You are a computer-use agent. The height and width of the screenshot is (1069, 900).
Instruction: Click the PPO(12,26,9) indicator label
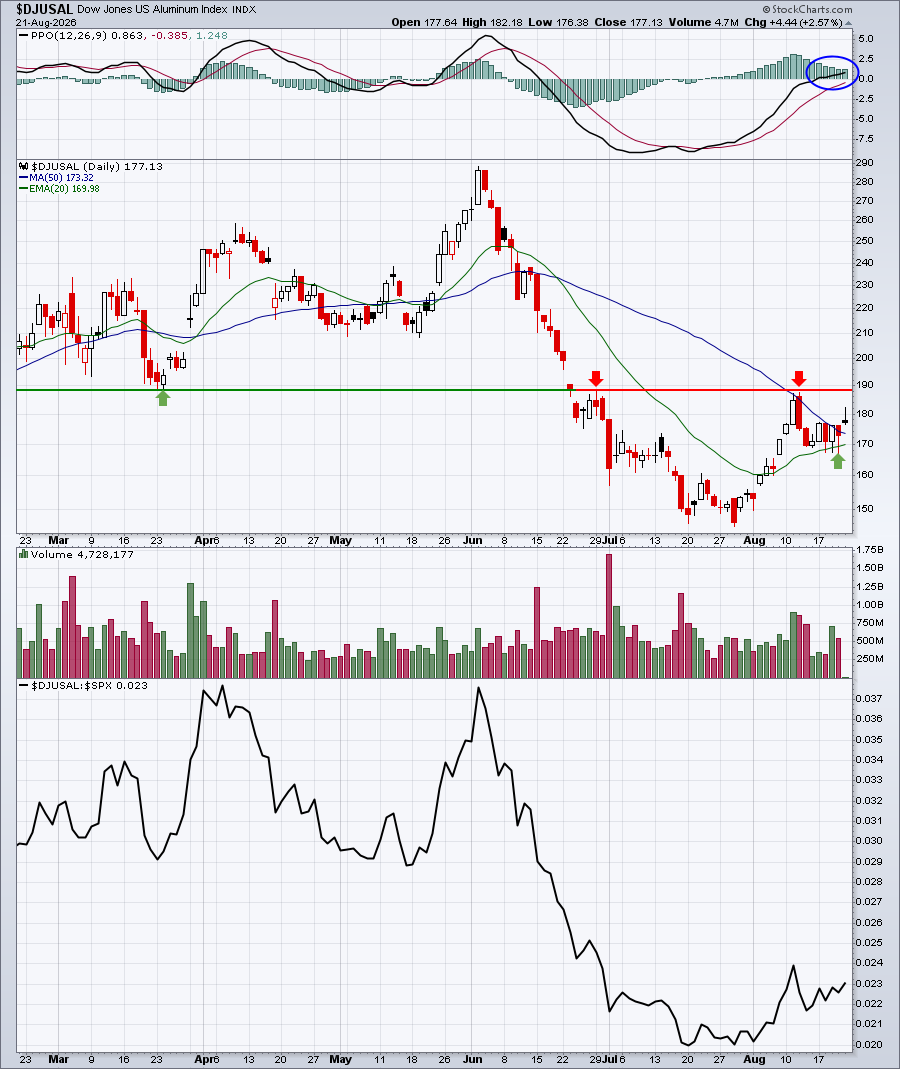coord(69,35)
